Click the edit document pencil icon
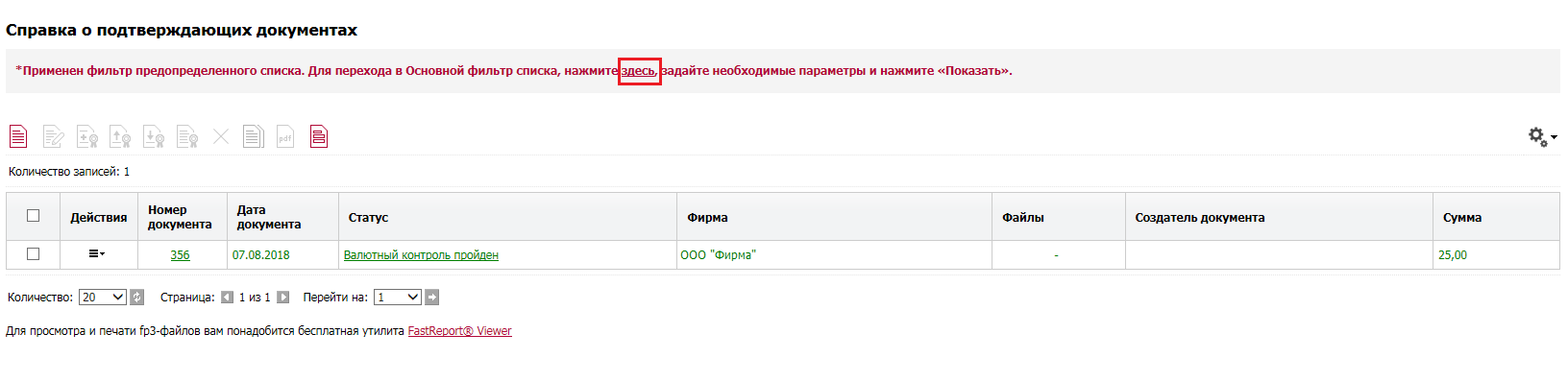The image size is (1568, 382). 54,136
